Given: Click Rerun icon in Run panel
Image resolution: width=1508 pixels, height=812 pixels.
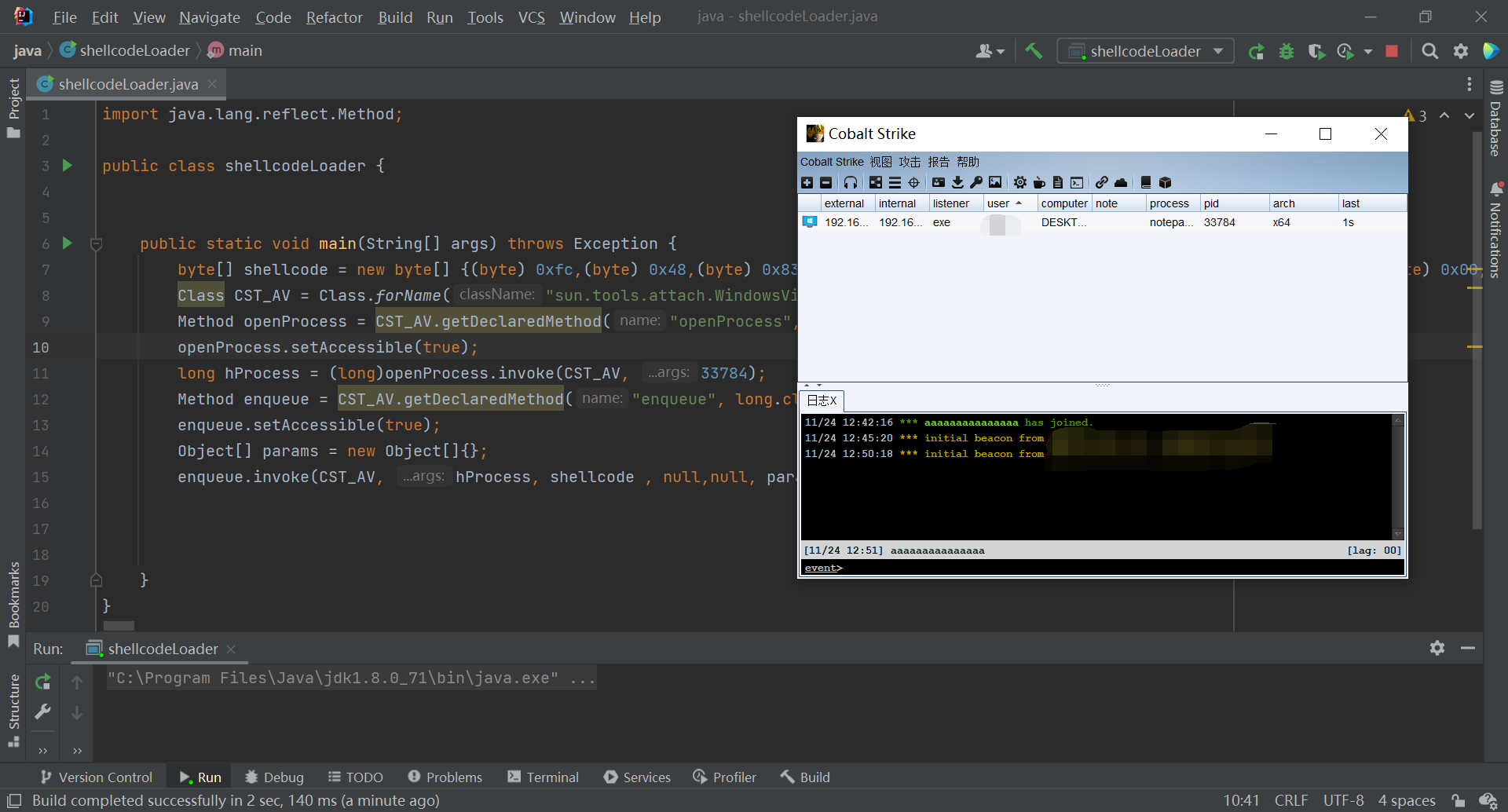Looking at the screenshot, I should point(43,682).
